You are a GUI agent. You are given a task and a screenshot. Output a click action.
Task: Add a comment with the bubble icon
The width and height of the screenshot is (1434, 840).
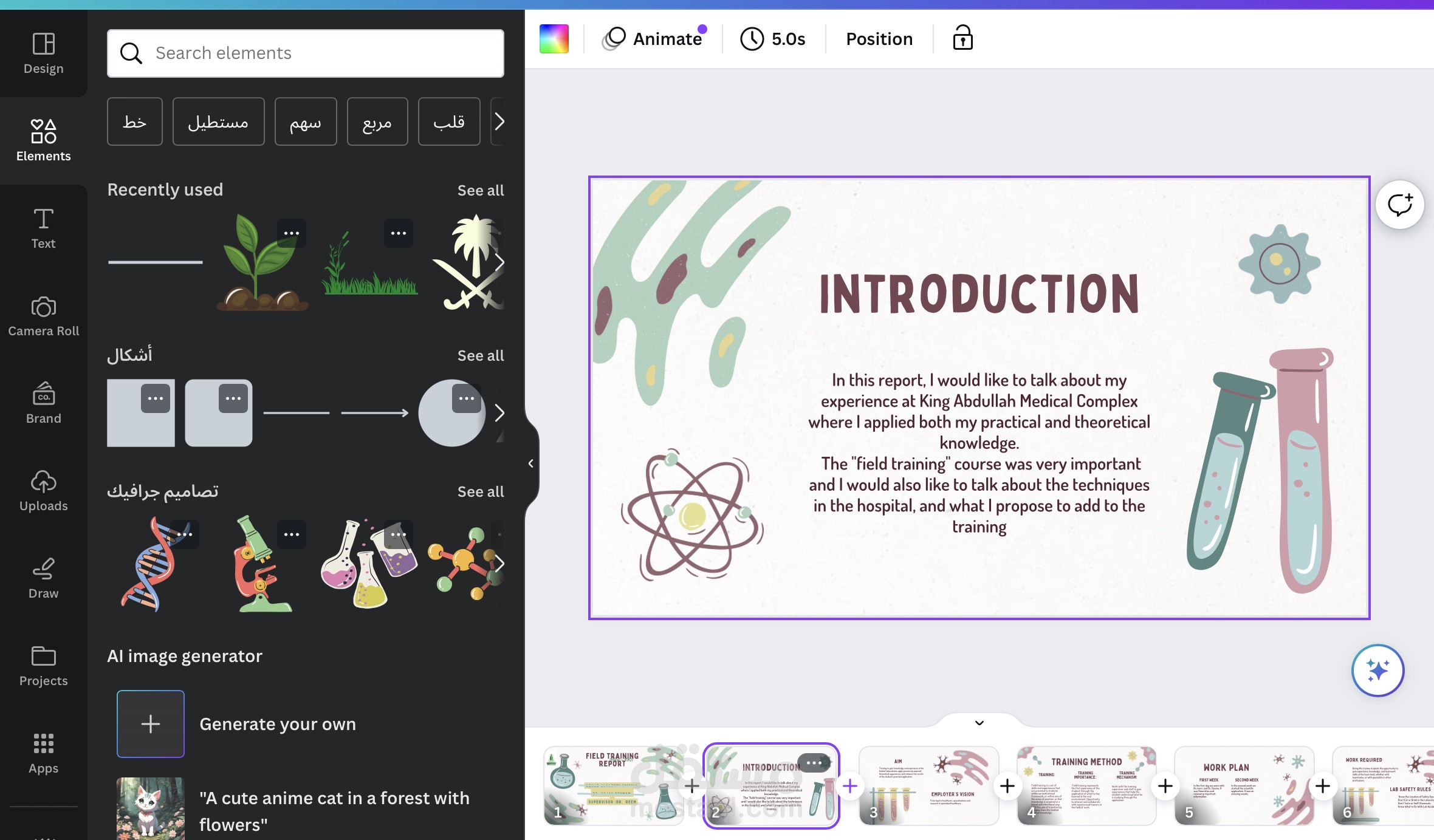pos(1400,205)
